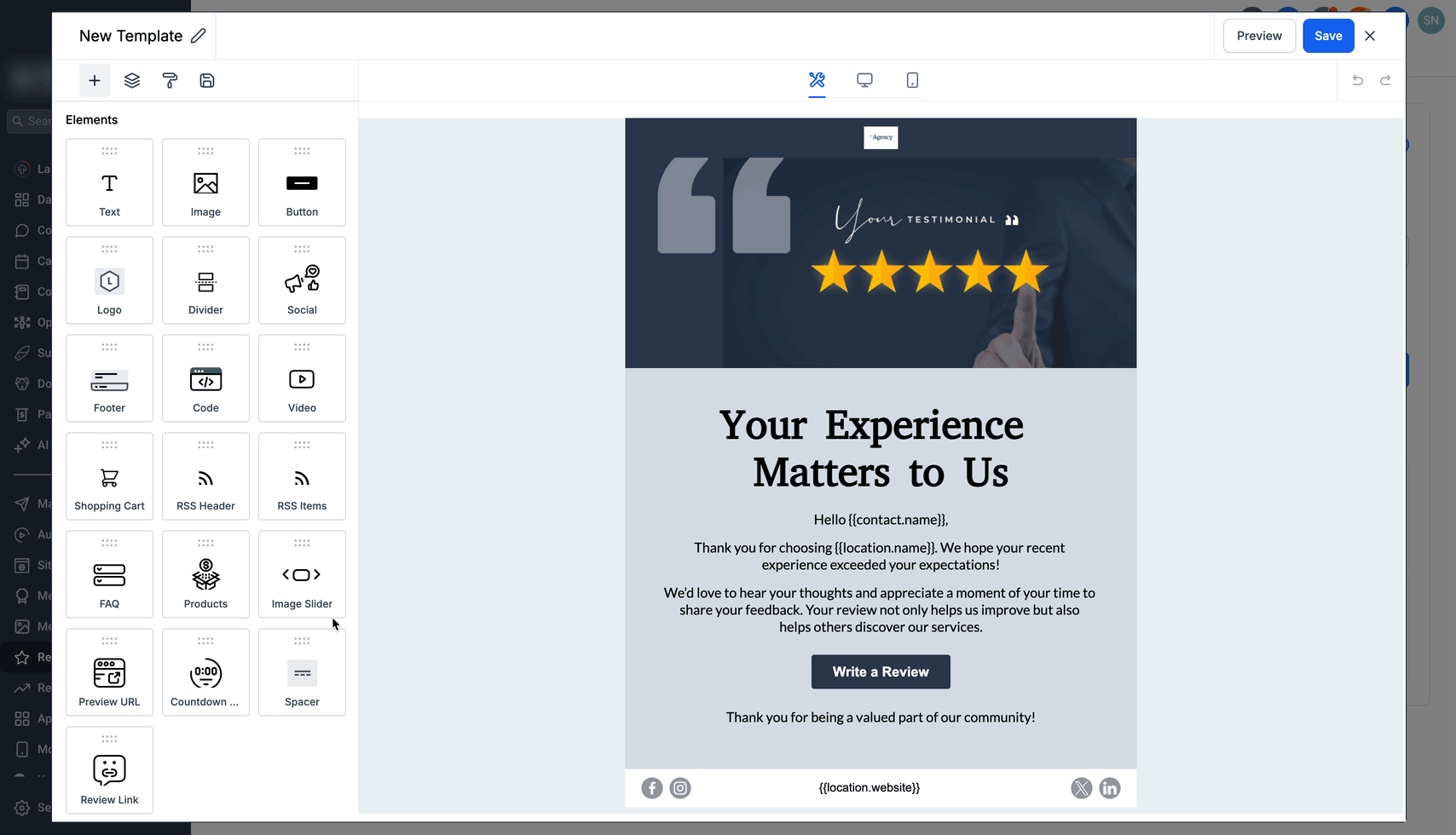Switch to the editor tools view

pos(817,80)
